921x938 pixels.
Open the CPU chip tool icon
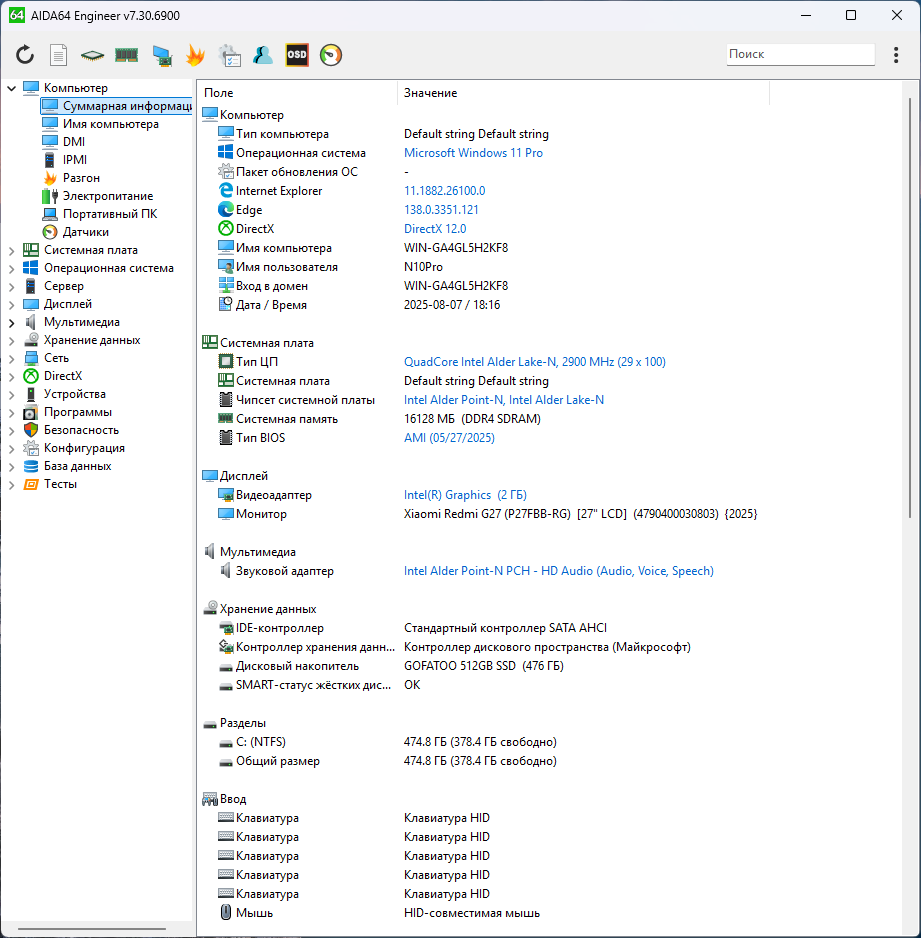click(x=92, y=55)
